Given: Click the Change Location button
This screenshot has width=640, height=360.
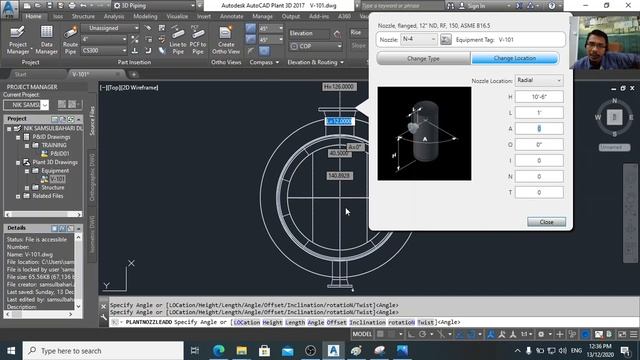Looking at the screenshot, I should tap(515, 58).
